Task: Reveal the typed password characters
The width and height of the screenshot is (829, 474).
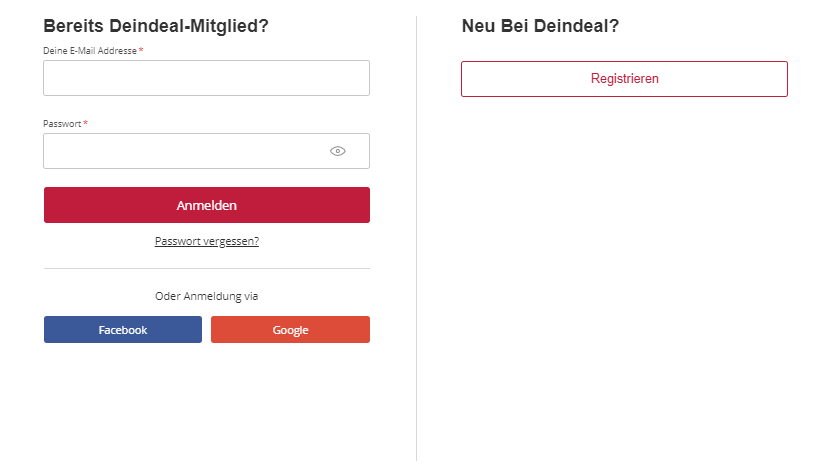Action: (338, 151)
